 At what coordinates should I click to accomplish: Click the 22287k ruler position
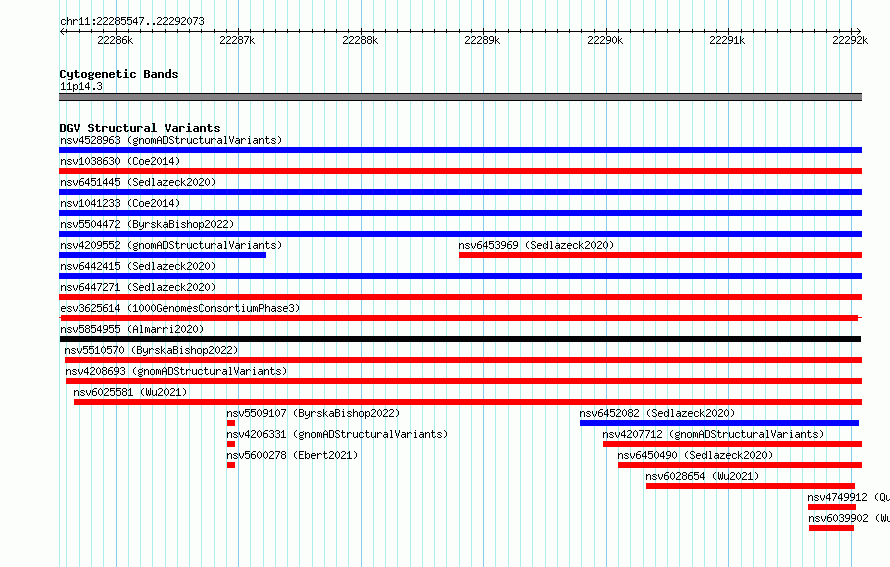[237, 40]
